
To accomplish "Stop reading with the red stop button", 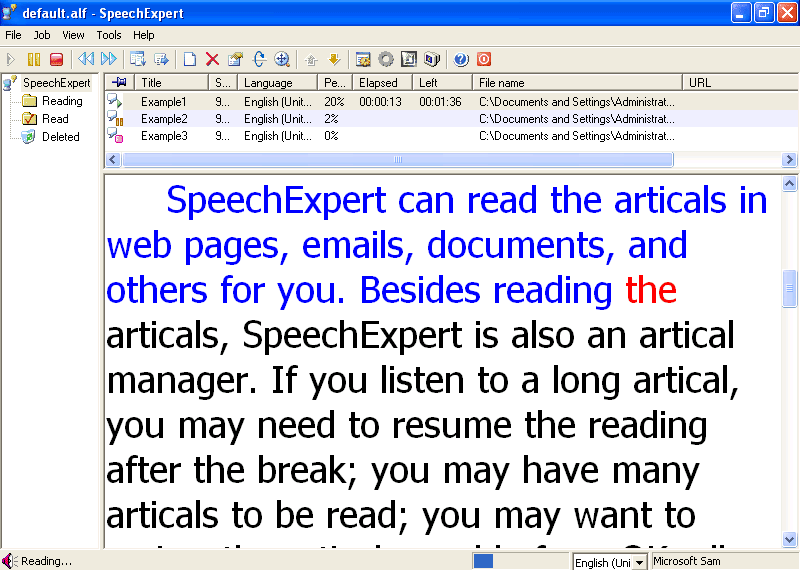I will [56, 60].
